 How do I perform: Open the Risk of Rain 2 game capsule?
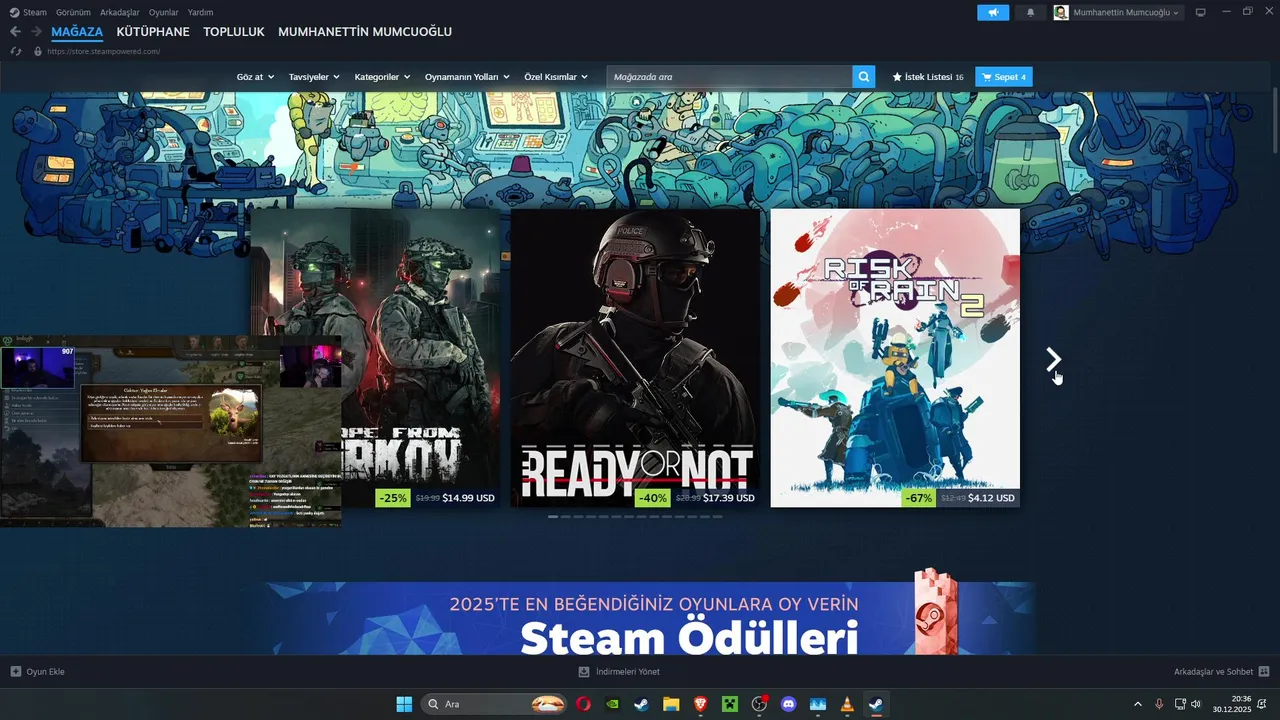(895, 358)
